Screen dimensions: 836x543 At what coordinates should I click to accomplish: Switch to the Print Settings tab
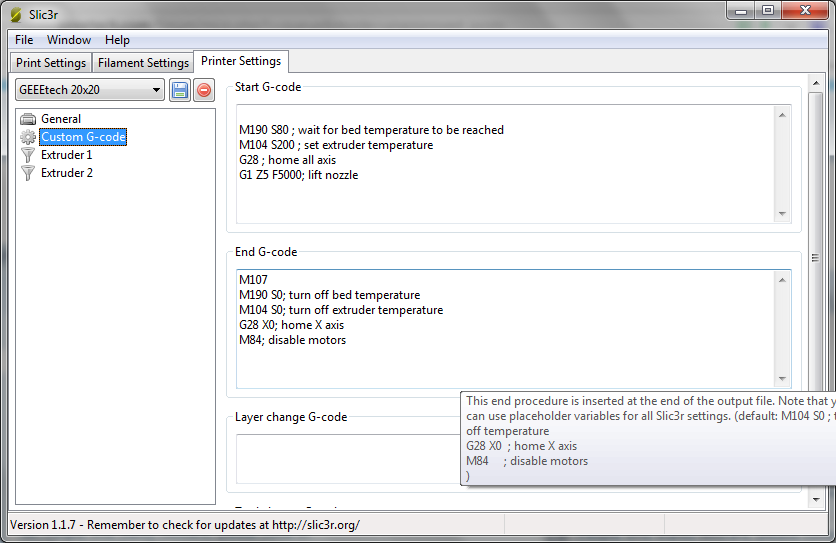(x=51, y=63)
